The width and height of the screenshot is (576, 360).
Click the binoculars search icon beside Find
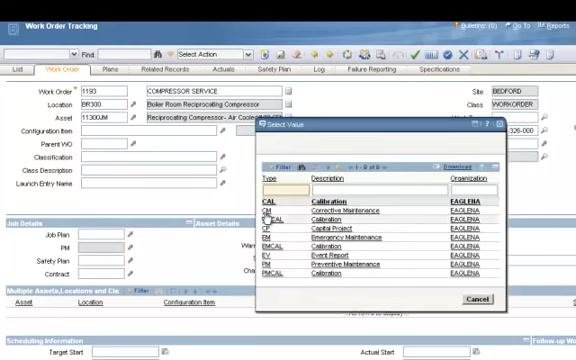coord(158,54)
